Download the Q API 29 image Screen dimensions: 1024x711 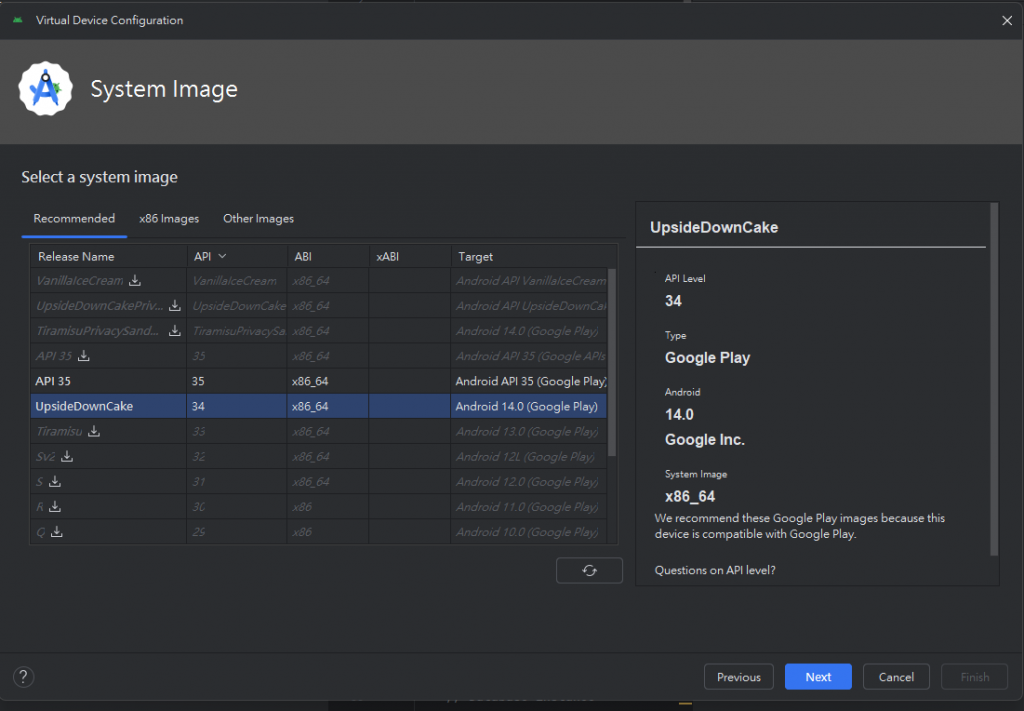[57, 532]
